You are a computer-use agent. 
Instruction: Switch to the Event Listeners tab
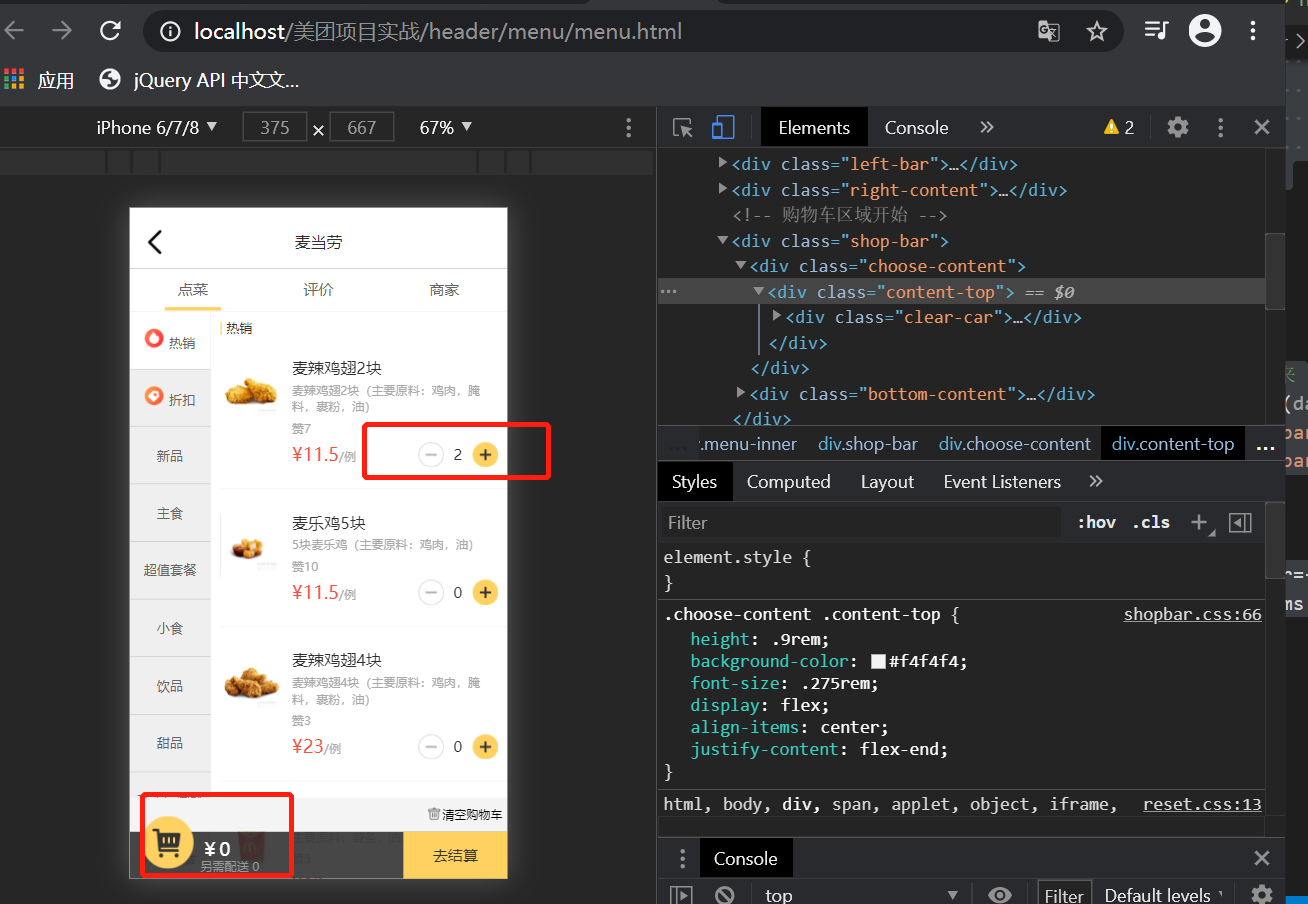click(1002, 482)
